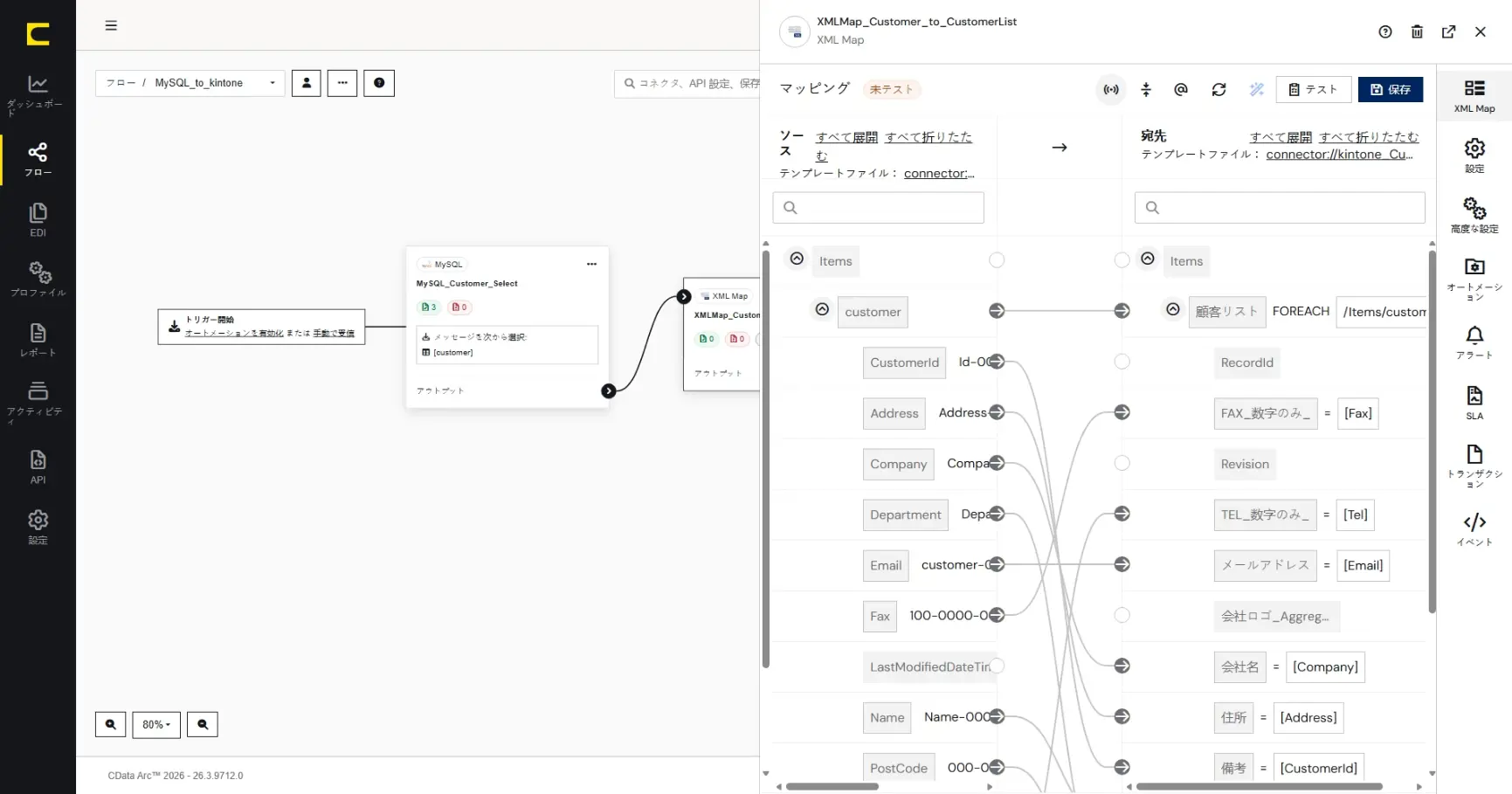
Task: Click the destination search field
Action: pyautogui.click(x=1280, y=207)
